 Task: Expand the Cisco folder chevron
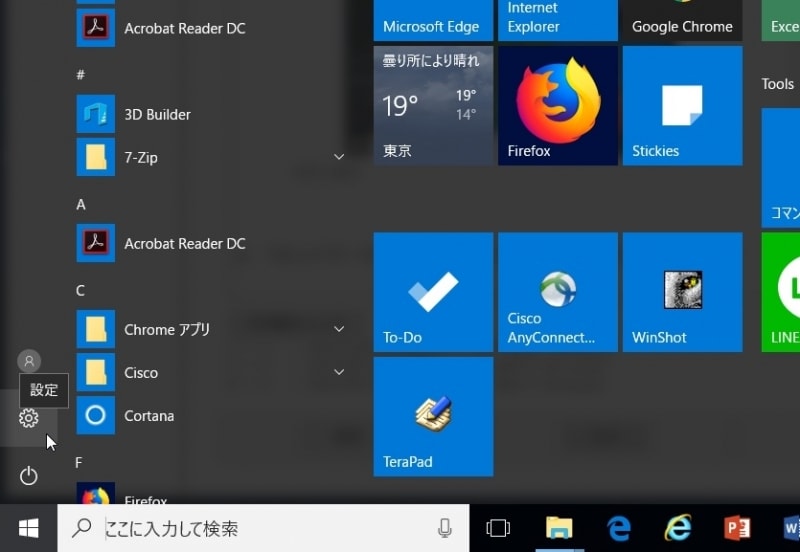[339, 372]
